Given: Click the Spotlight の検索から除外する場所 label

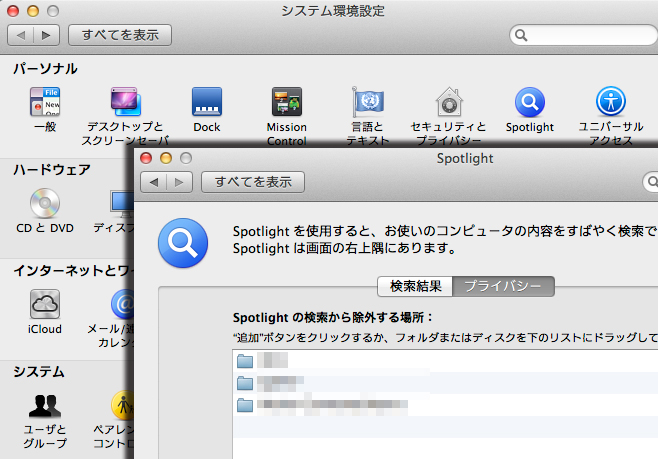Looking at the screenshot, I should [333, 318].
